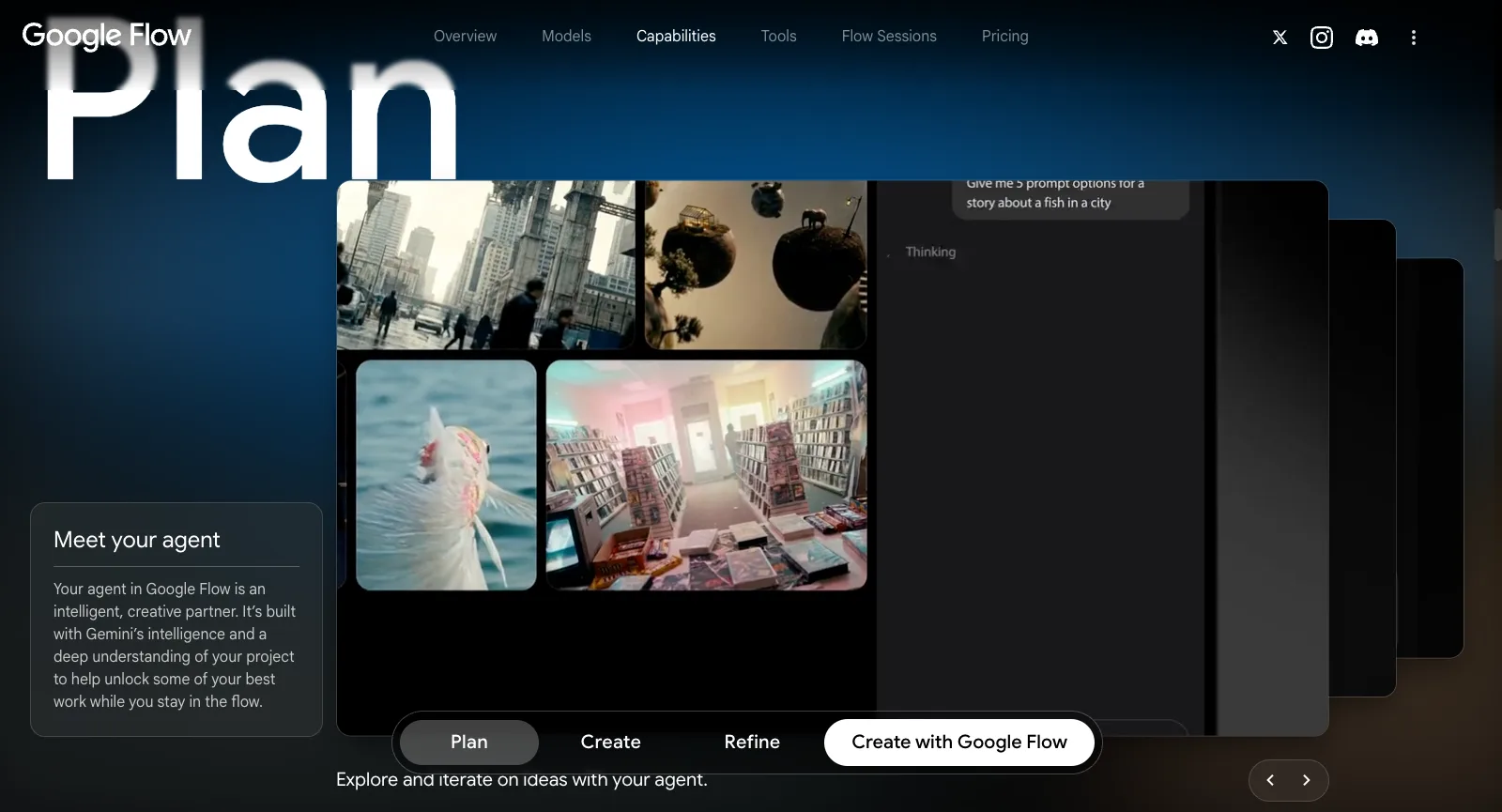Open the Models nav item
The height and width of the screenshot is (812, 1502).
pyautogui.click(x=566, y=37)
